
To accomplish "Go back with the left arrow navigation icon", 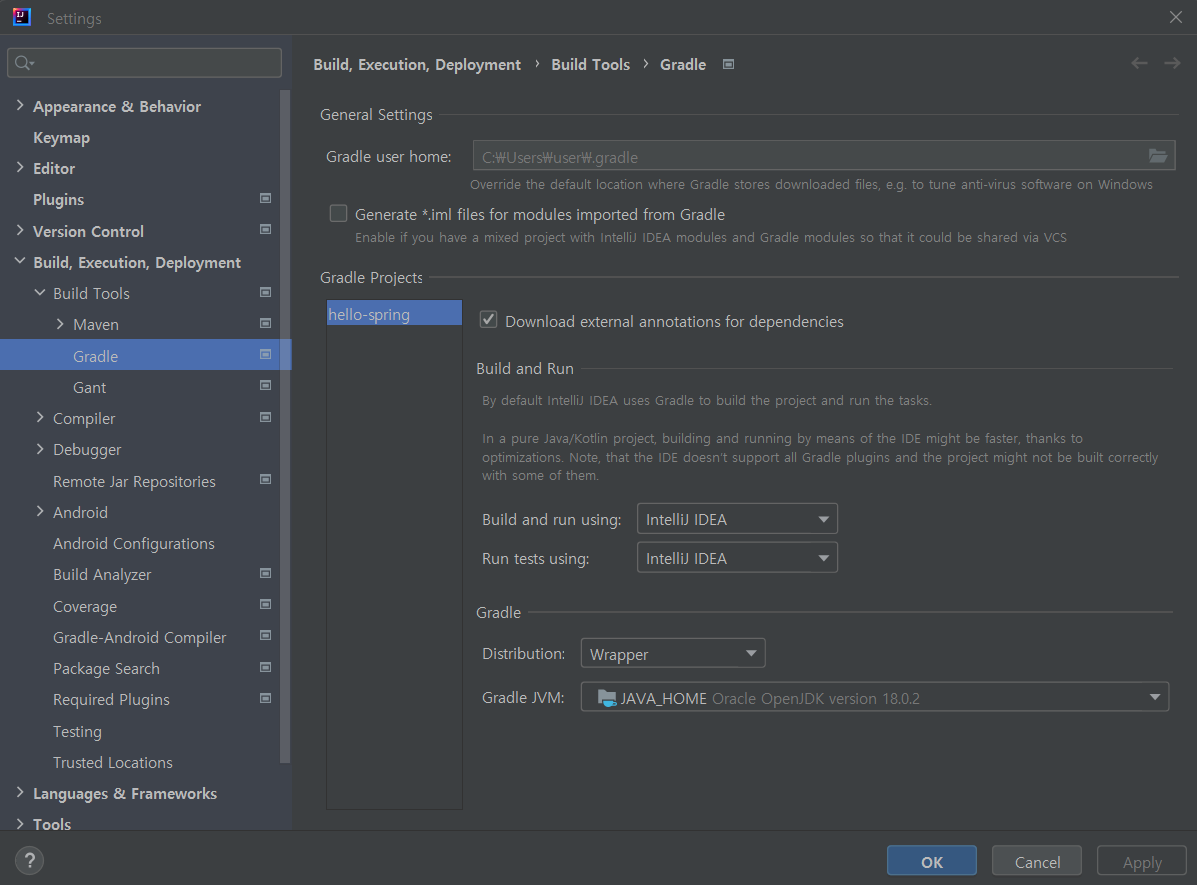I will click(x=1139, y=63).
